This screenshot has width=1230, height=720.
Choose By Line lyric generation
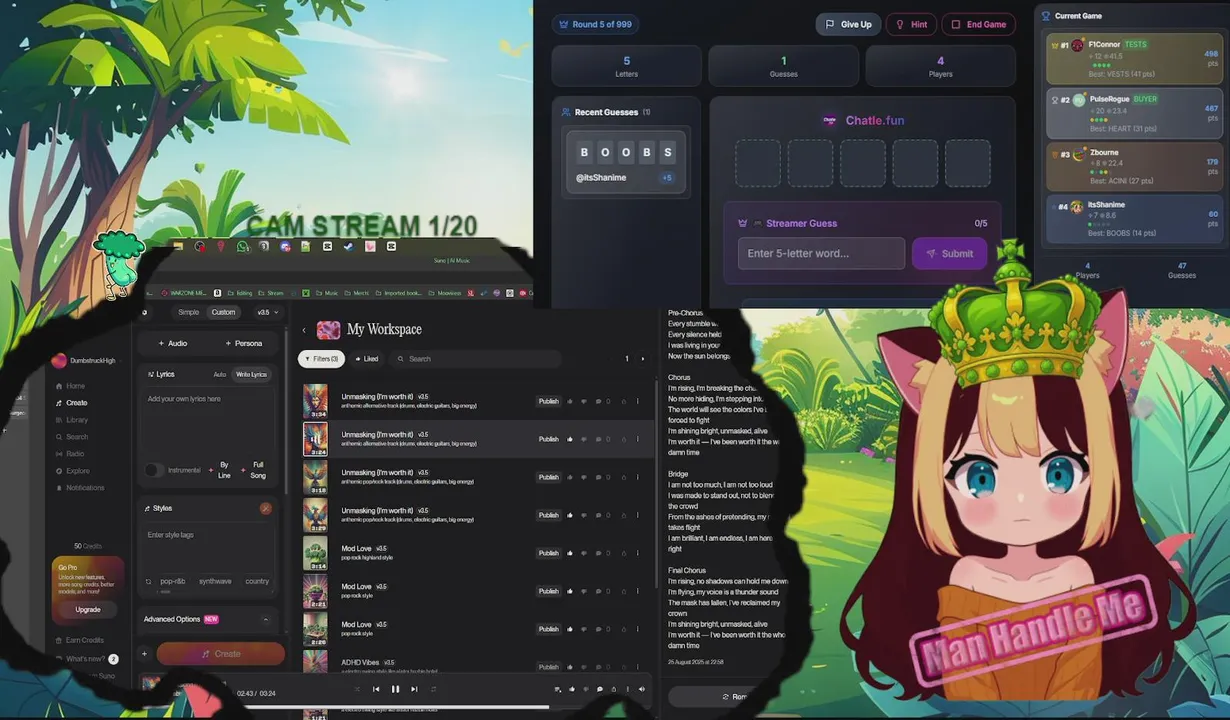[x=220, y=470]
